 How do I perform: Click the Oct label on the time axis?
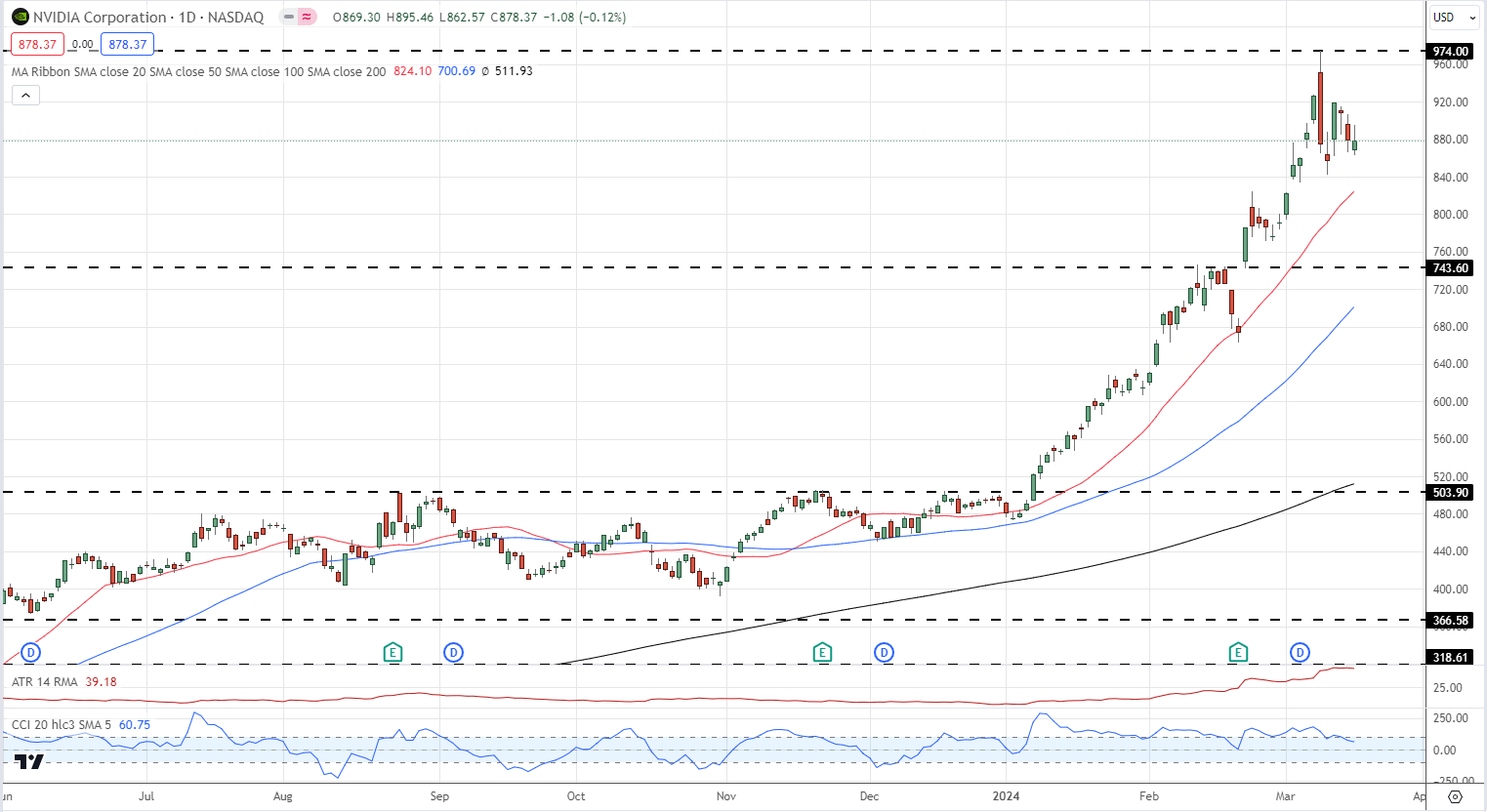[576, 796]
